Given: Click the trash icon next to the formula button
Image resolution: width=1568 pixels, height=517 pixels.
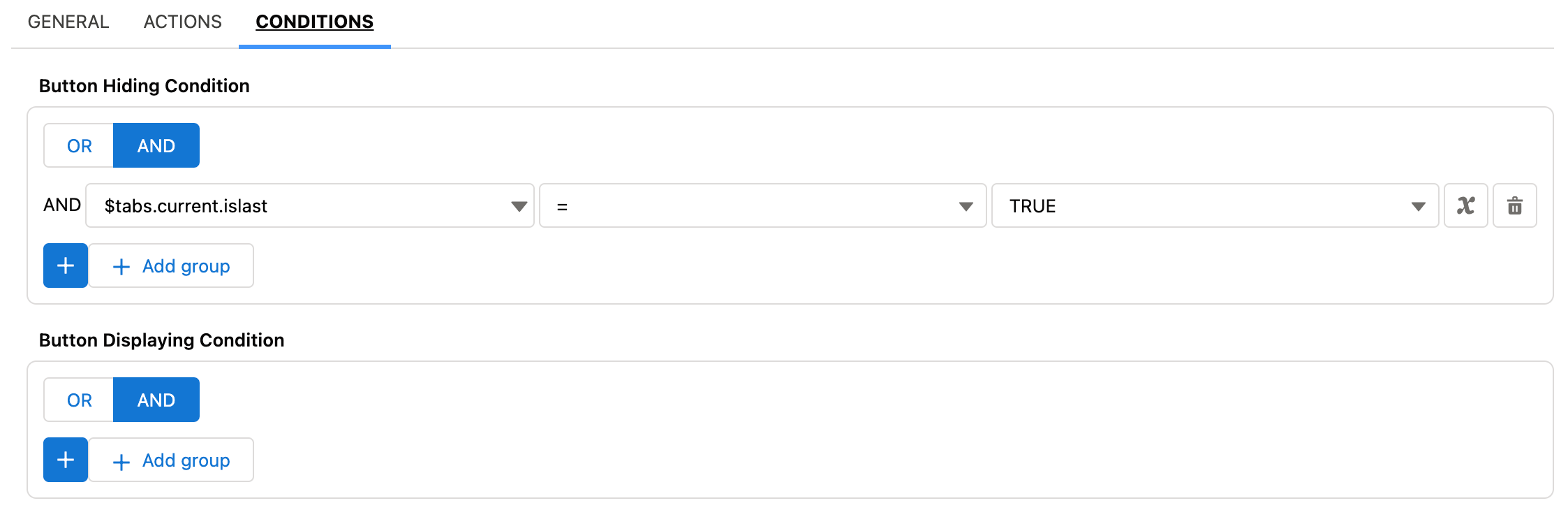Looking at the screenshot, I should [1515, 205].
